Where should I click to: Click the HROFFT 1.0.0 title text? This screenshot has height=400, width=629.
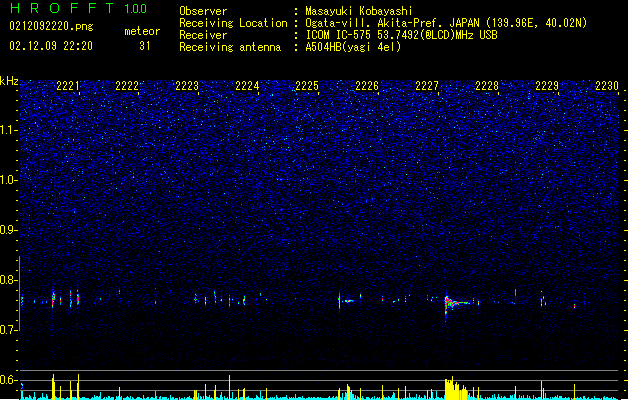click(x=78, y=8)
